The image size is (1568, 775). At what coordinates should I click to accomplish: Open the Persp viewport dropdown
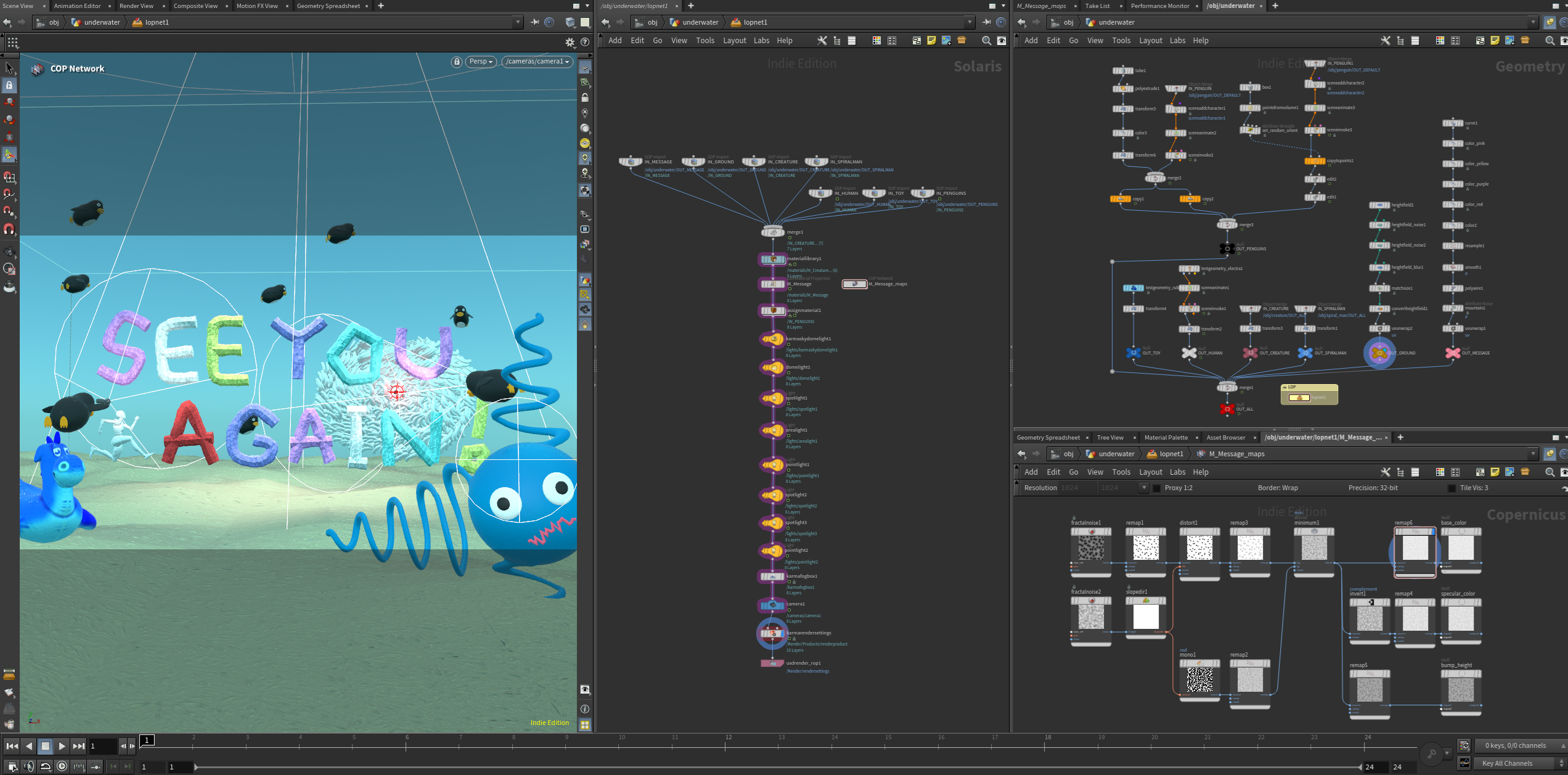coord(480,62)
